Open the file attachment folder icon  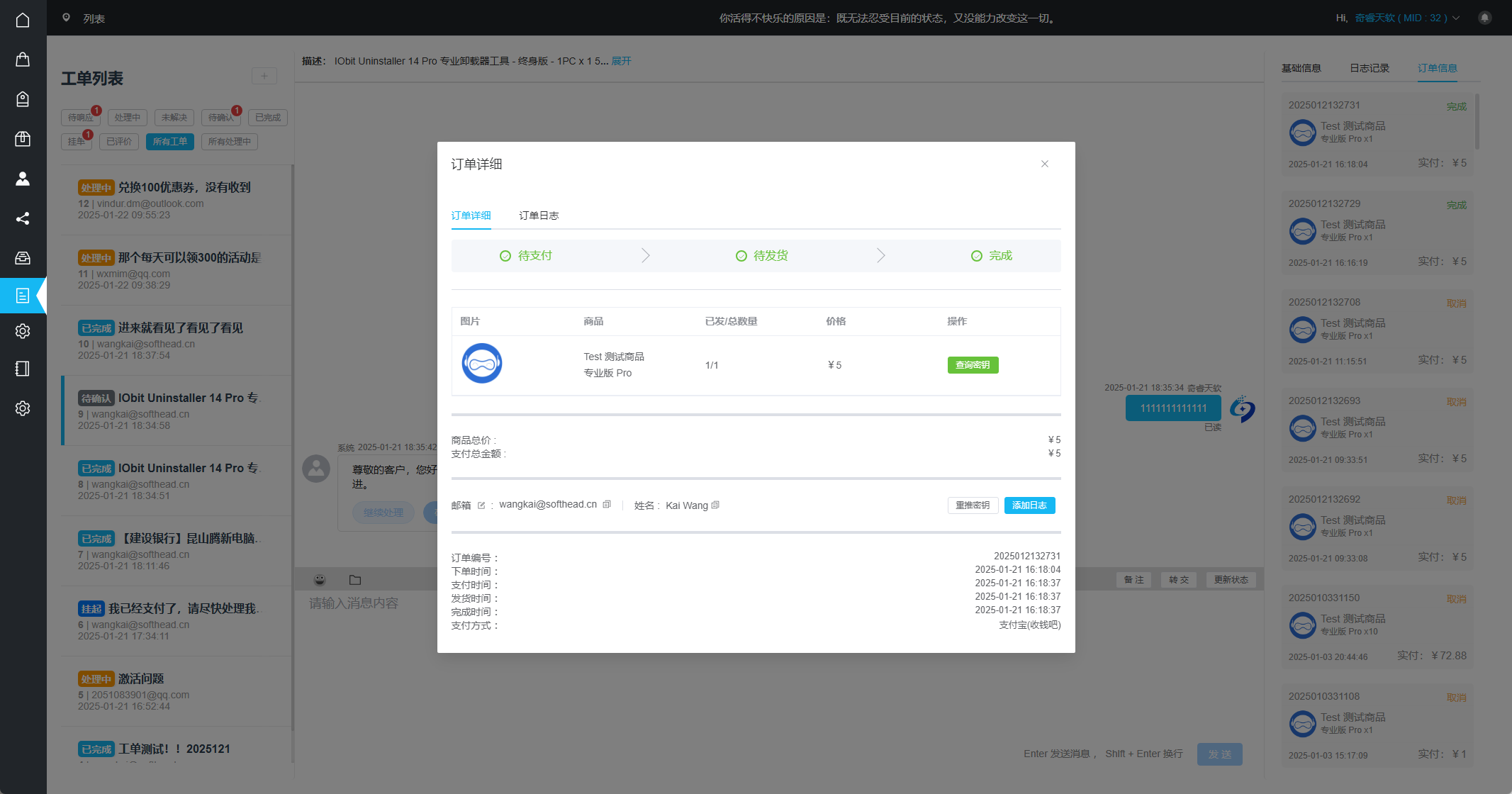(x=354, y=579)
